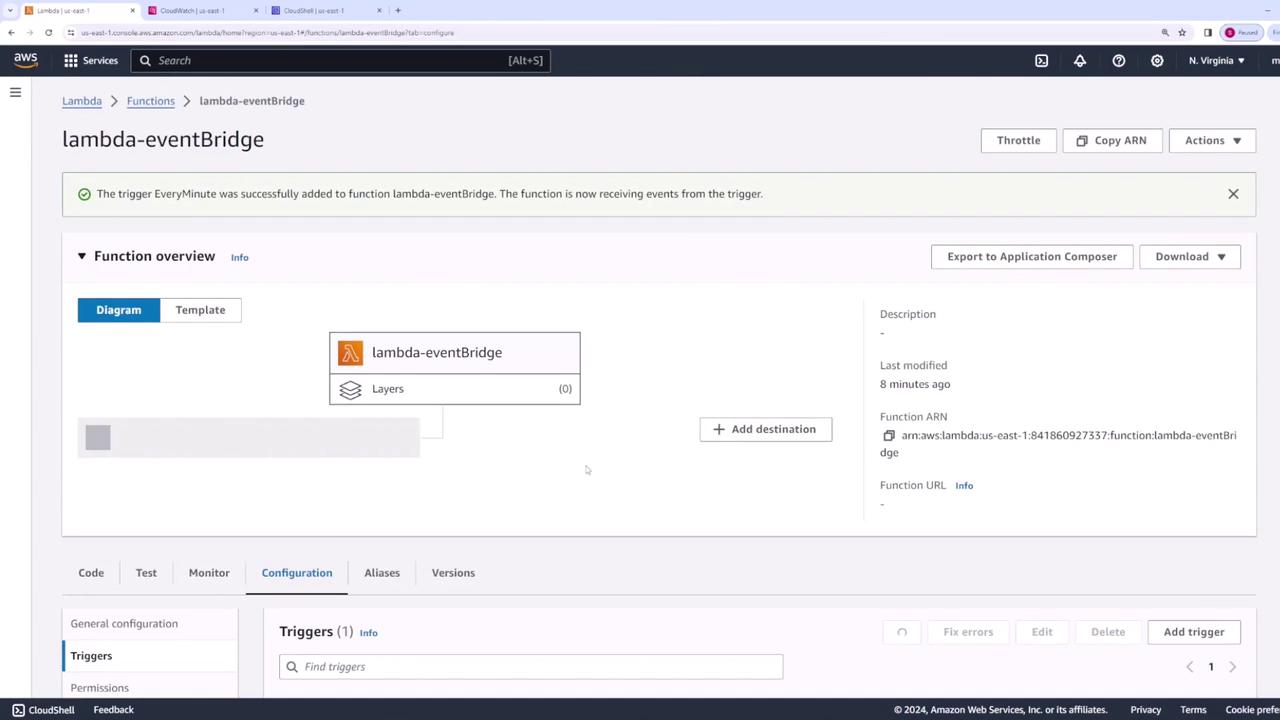The image size is (1280, 720).
Task: Click the Add trigger button
Action: pos(1194,632)
